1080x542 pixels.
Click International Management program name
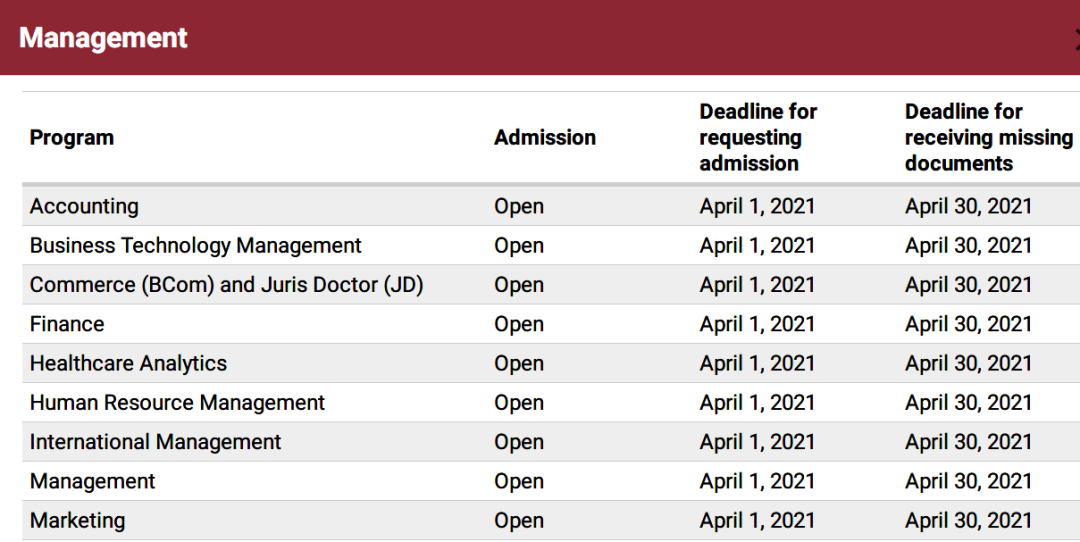[x=156, y=441]
